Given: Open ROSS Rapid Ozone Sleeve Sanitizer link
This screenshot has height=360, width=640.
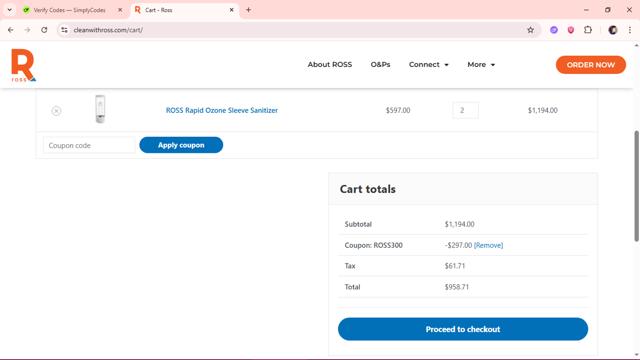Looking at the screenshot, I should tap(222, 110).
